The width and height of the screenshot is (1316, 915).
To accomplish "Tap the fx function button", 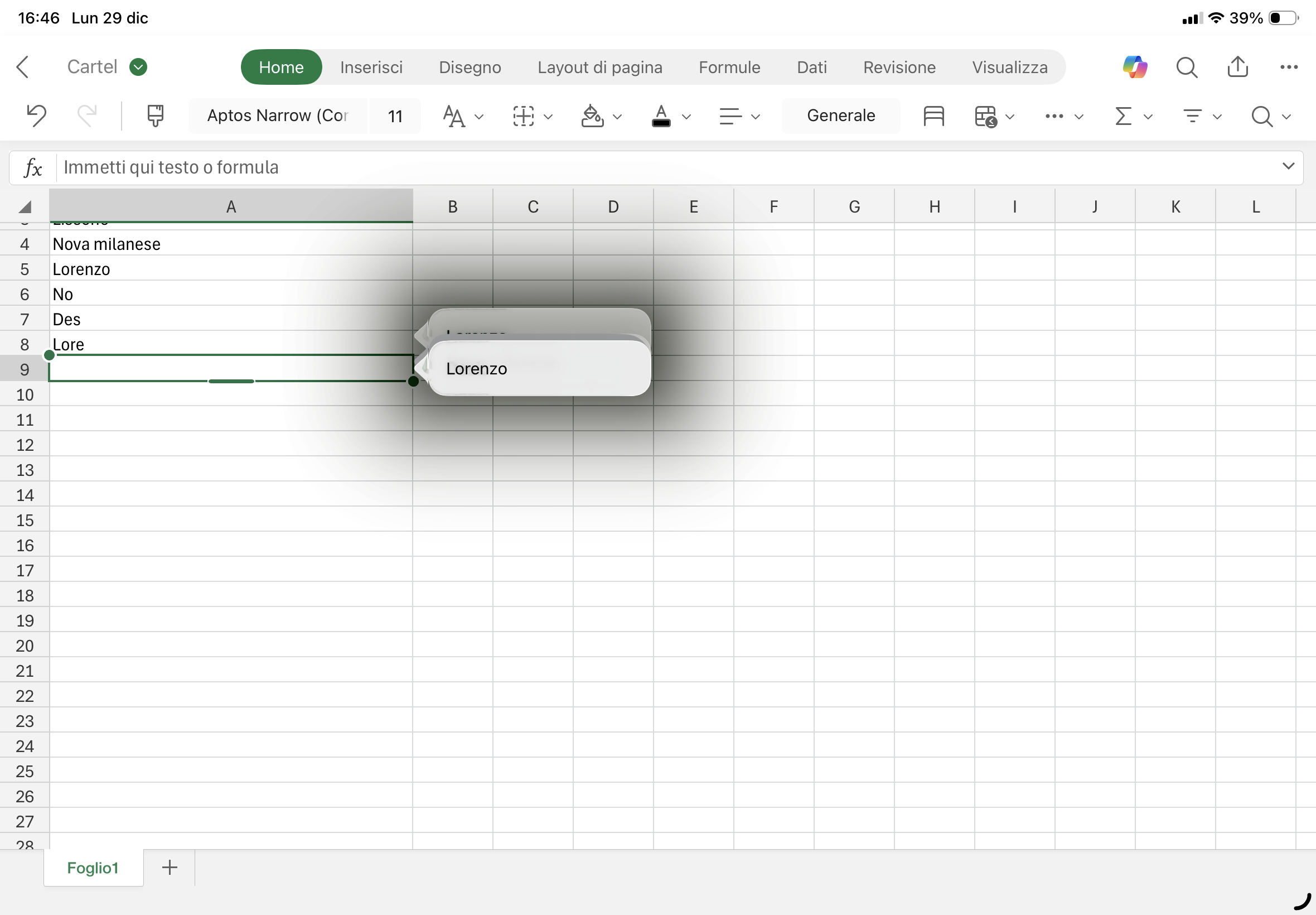I will [x=33, y=168].
